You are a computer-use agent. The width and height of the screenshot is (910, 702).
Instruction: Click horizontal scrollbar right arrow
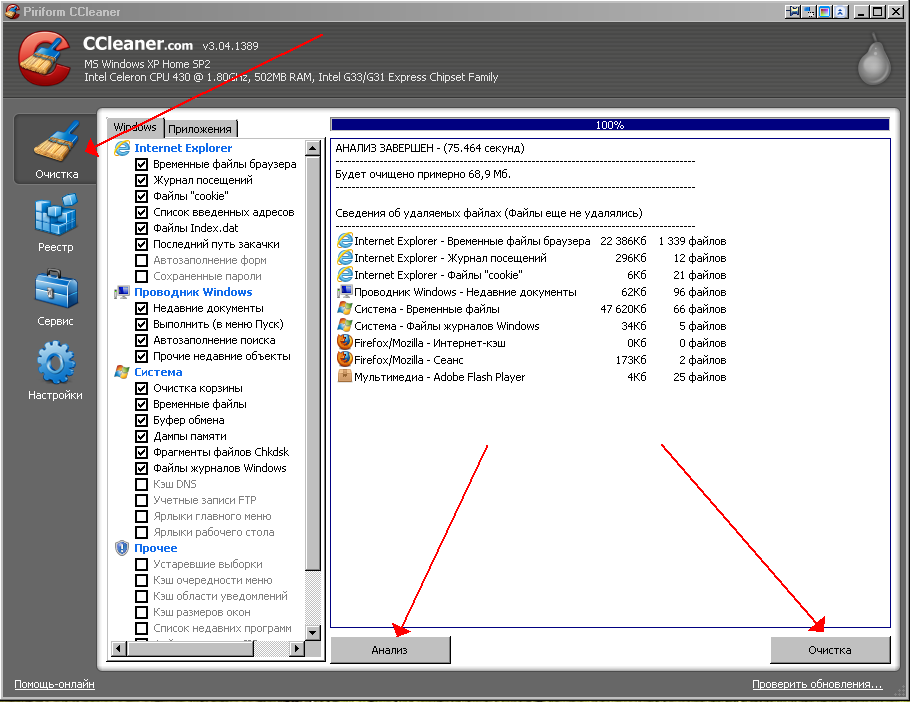297,648
